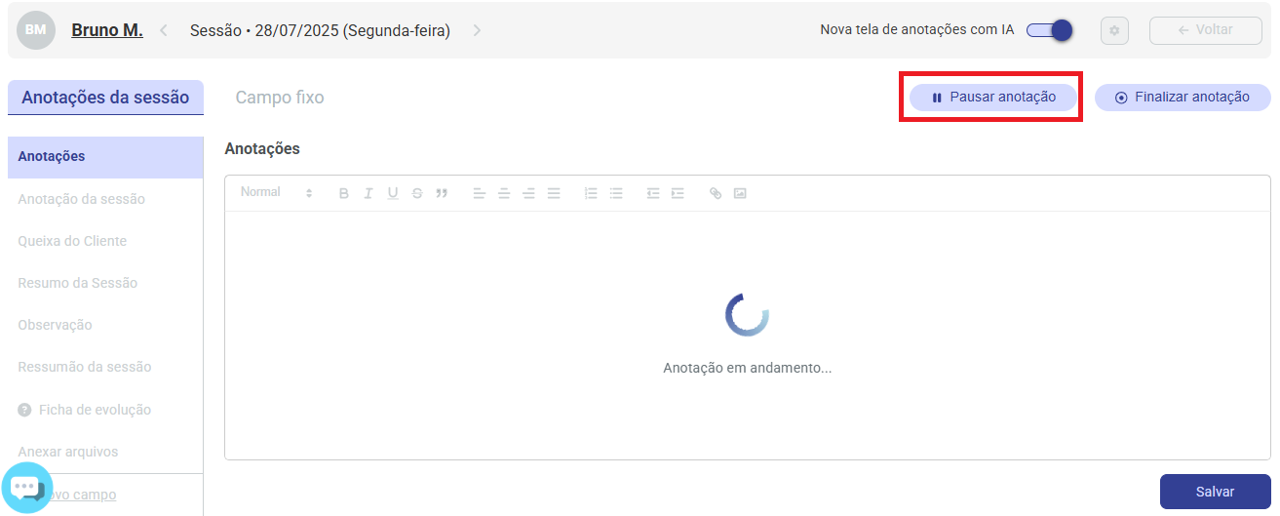Insert a hyperlink with the link icon
The width and height of the screenshot is (1280, 516).
tap(715, 193)
